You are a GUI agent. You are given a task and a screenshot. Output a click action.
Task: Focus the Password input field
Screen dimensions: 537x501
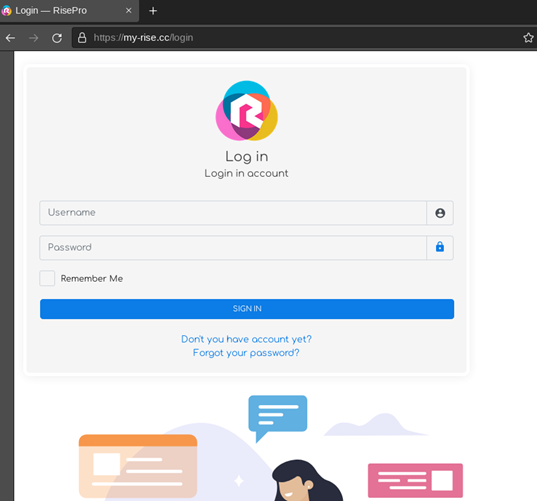point(233,248)
